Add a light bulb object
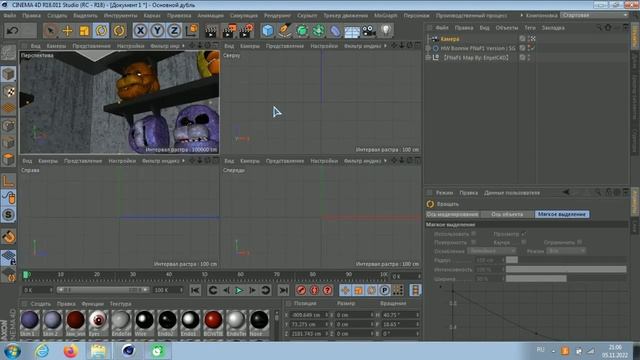The image size is (640, 360). tap(386, 31)
